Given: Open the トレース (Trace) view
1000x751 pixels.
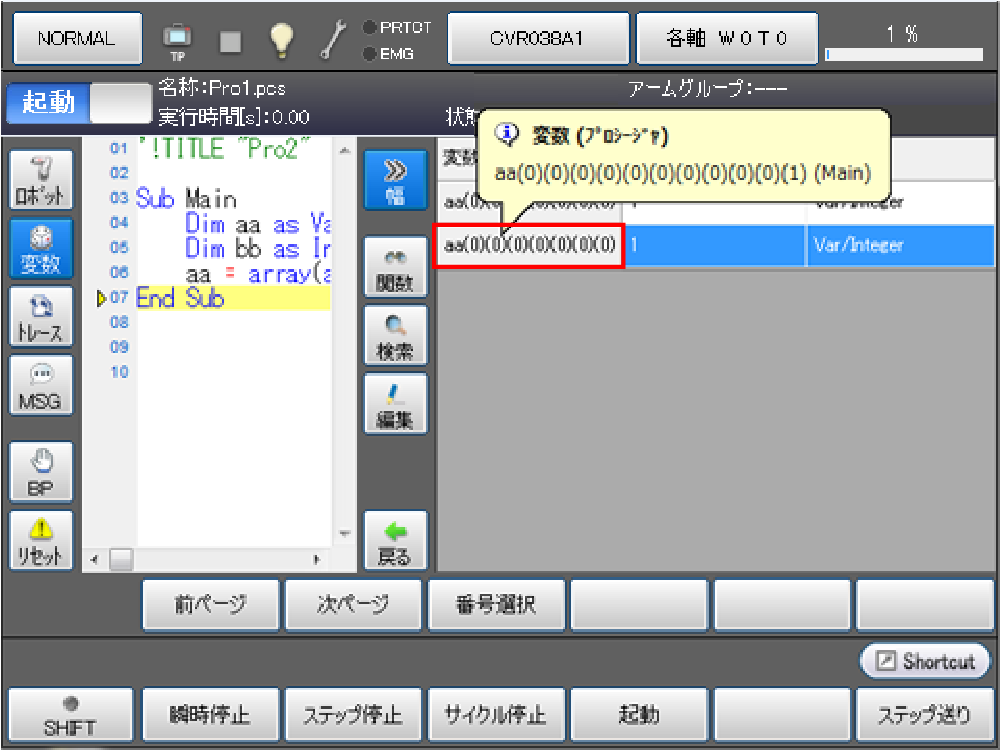Looking at the screenshot, I should [x=41, y=317].
